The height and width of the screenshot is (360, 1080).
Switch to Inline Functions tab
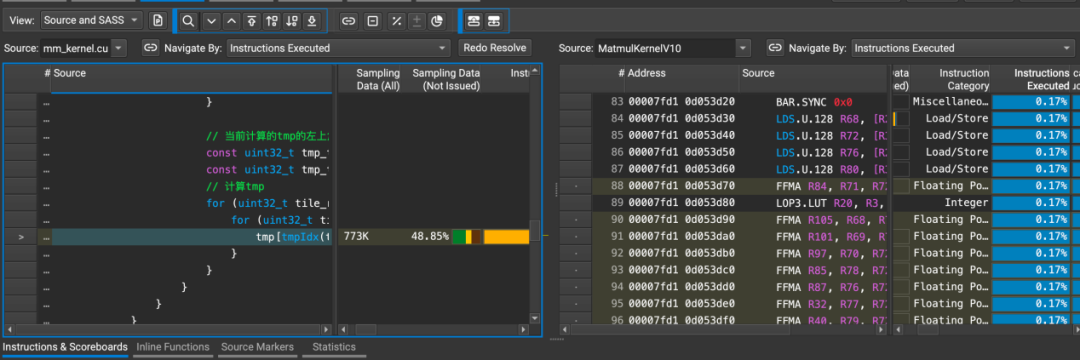point(173,347)
